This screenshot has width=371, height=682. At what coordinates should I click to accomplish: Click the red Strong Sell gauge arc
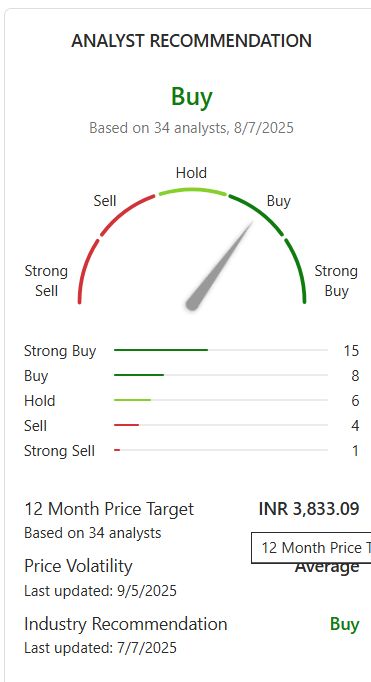pyautogui.click(x=86, y=270)
